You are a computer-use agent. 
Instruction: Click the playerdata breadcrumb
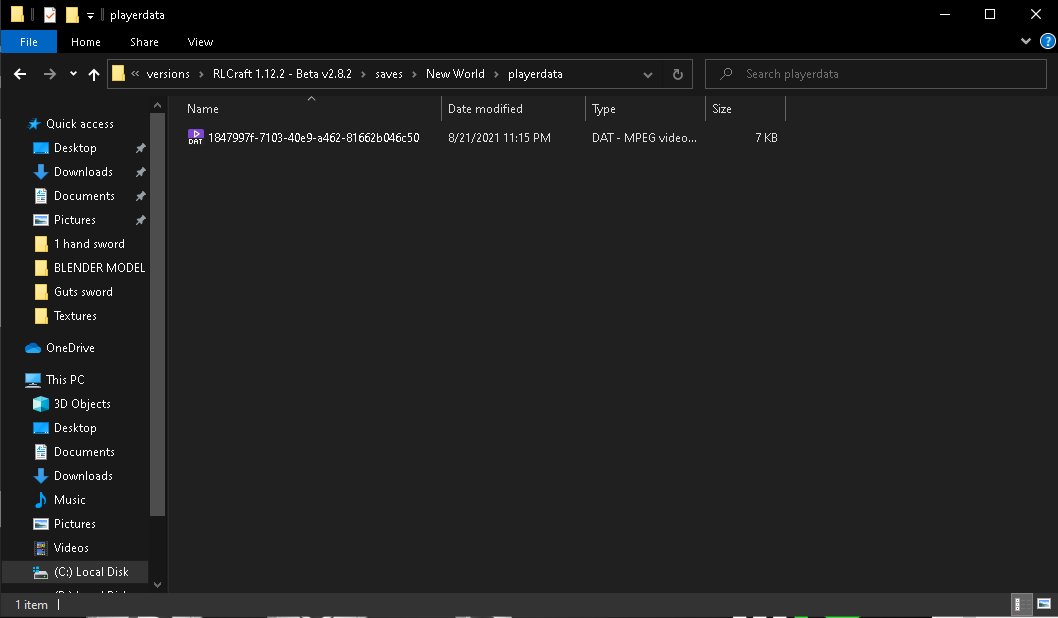click(x=535, y=74)
